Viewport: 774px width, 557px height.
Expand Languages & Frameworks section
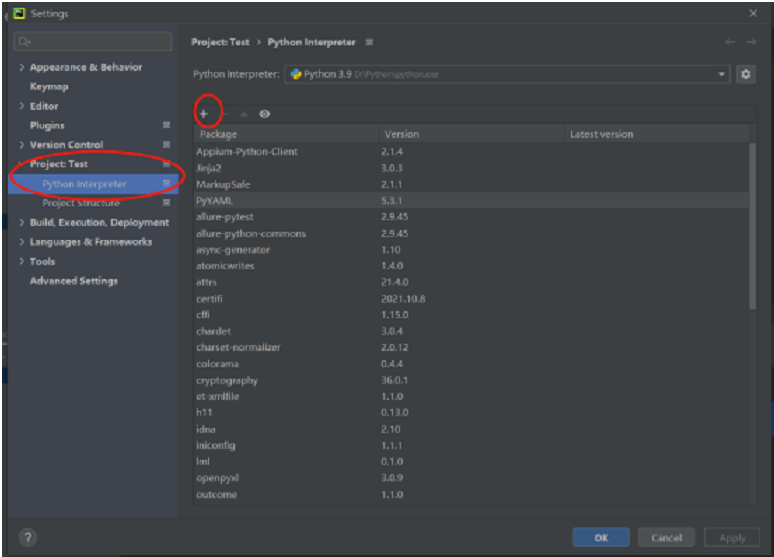tap(21, 241)
